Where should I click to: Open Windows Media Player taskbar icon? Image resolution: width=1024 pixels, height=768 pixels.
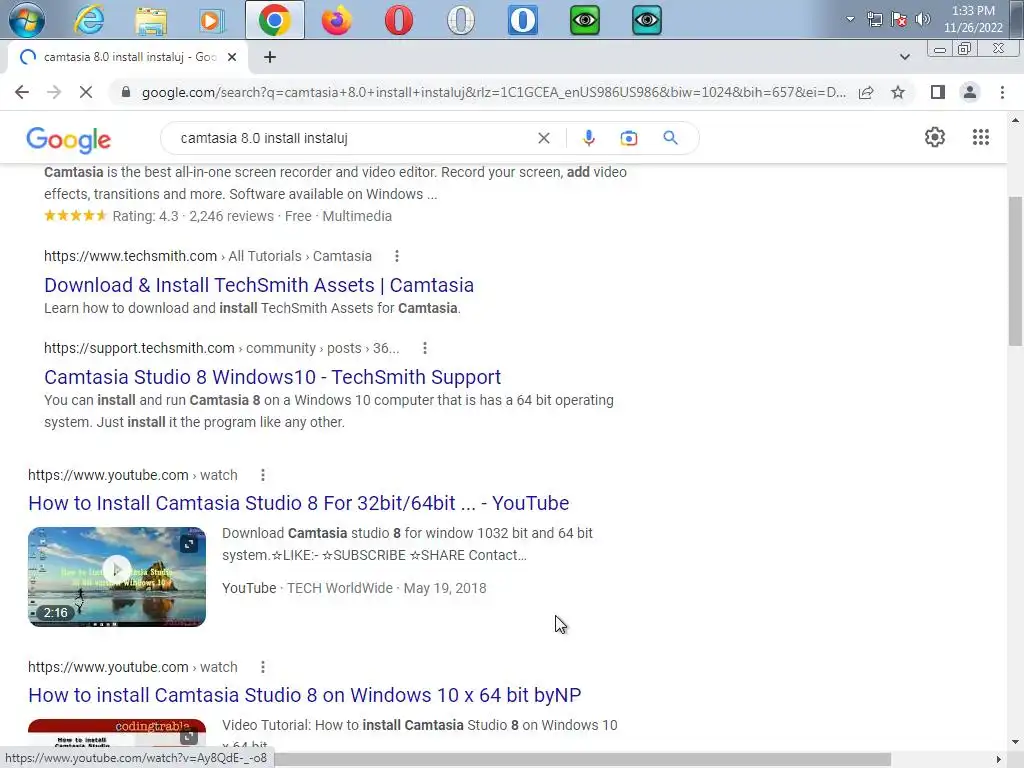click(x=211, y=20)
